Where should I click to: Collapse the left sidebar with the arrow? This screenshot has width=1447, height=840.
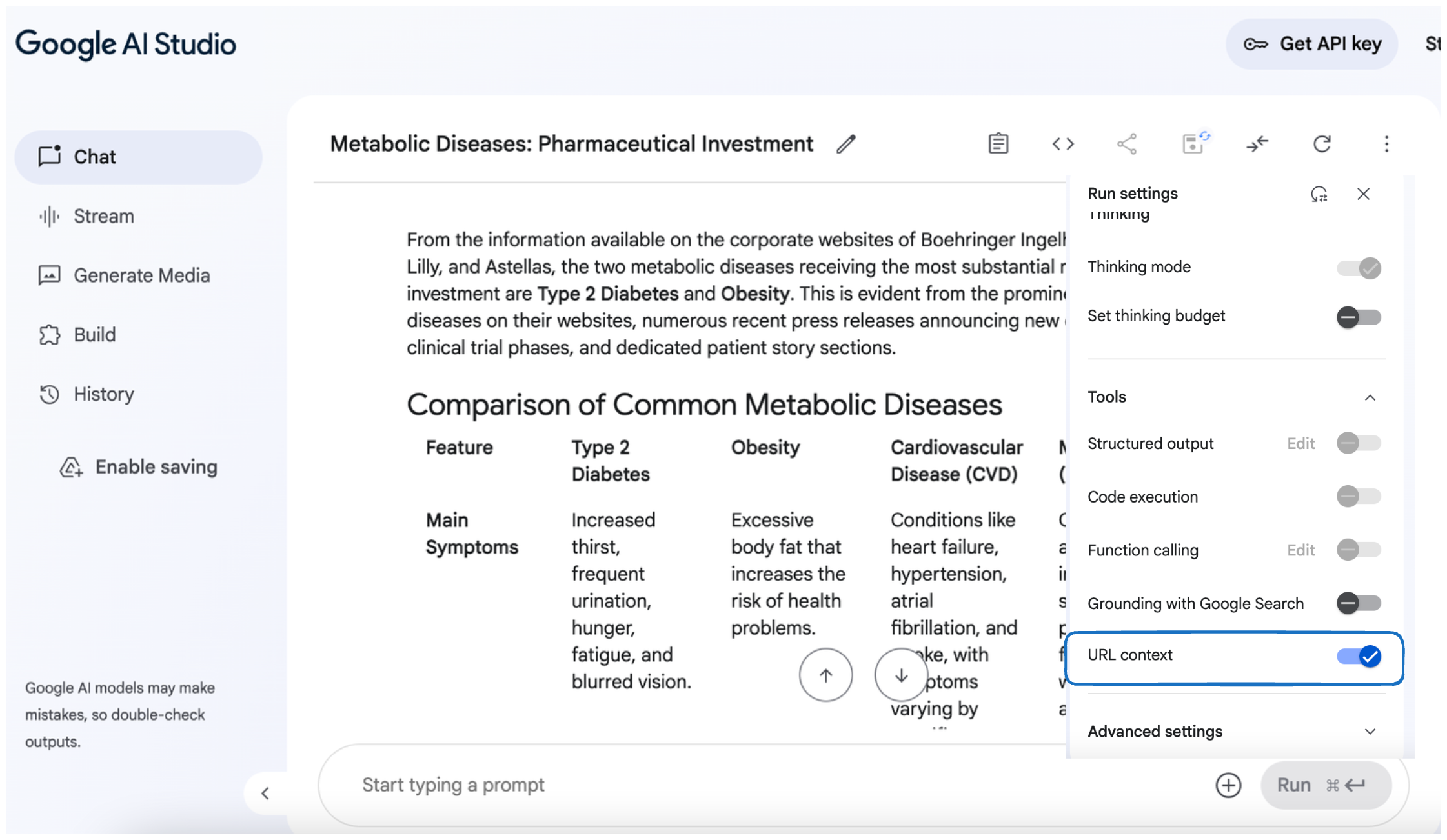265,793
